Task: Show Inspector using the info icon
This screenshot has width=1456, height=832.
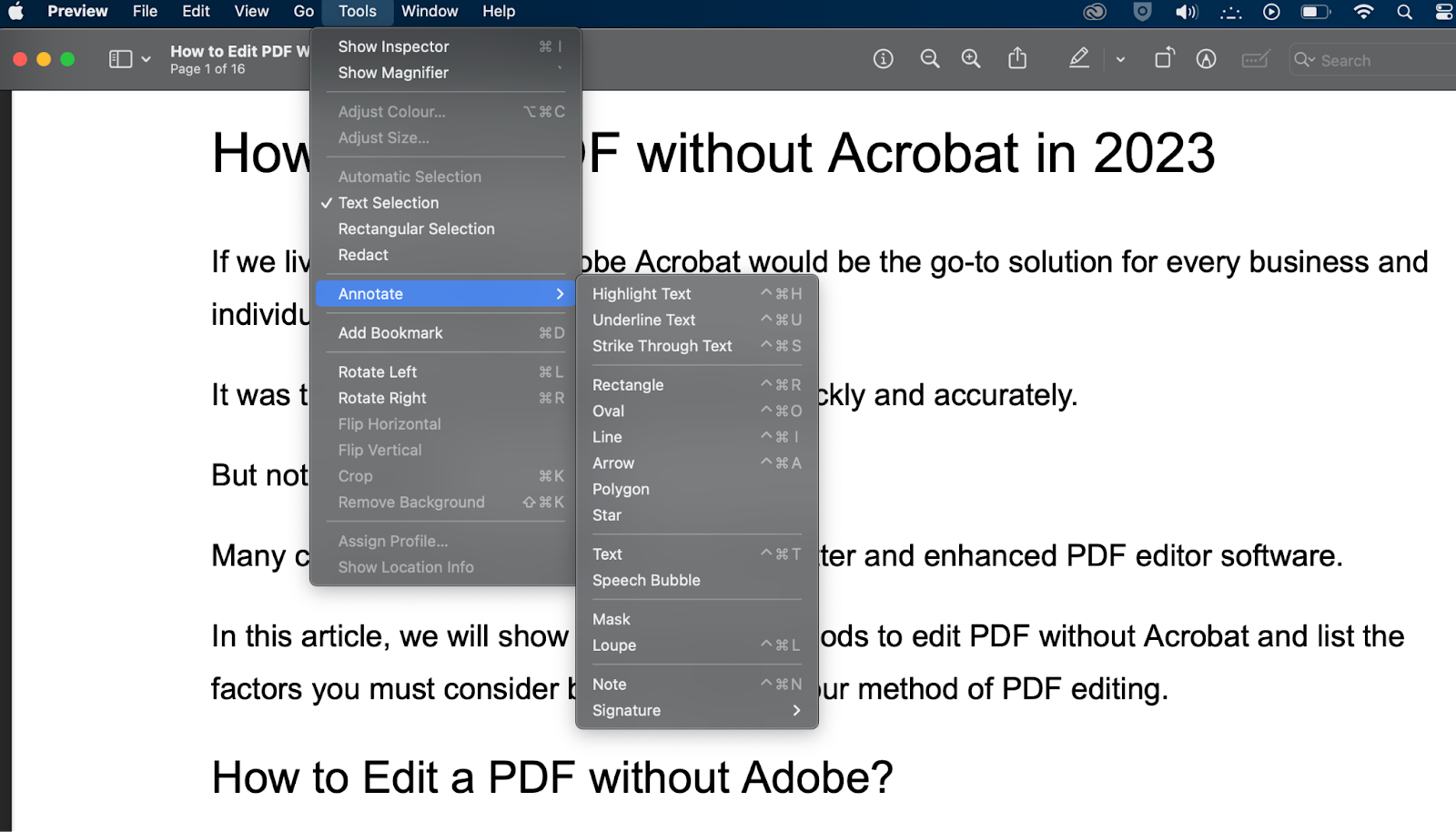Action: click(881, 58)
